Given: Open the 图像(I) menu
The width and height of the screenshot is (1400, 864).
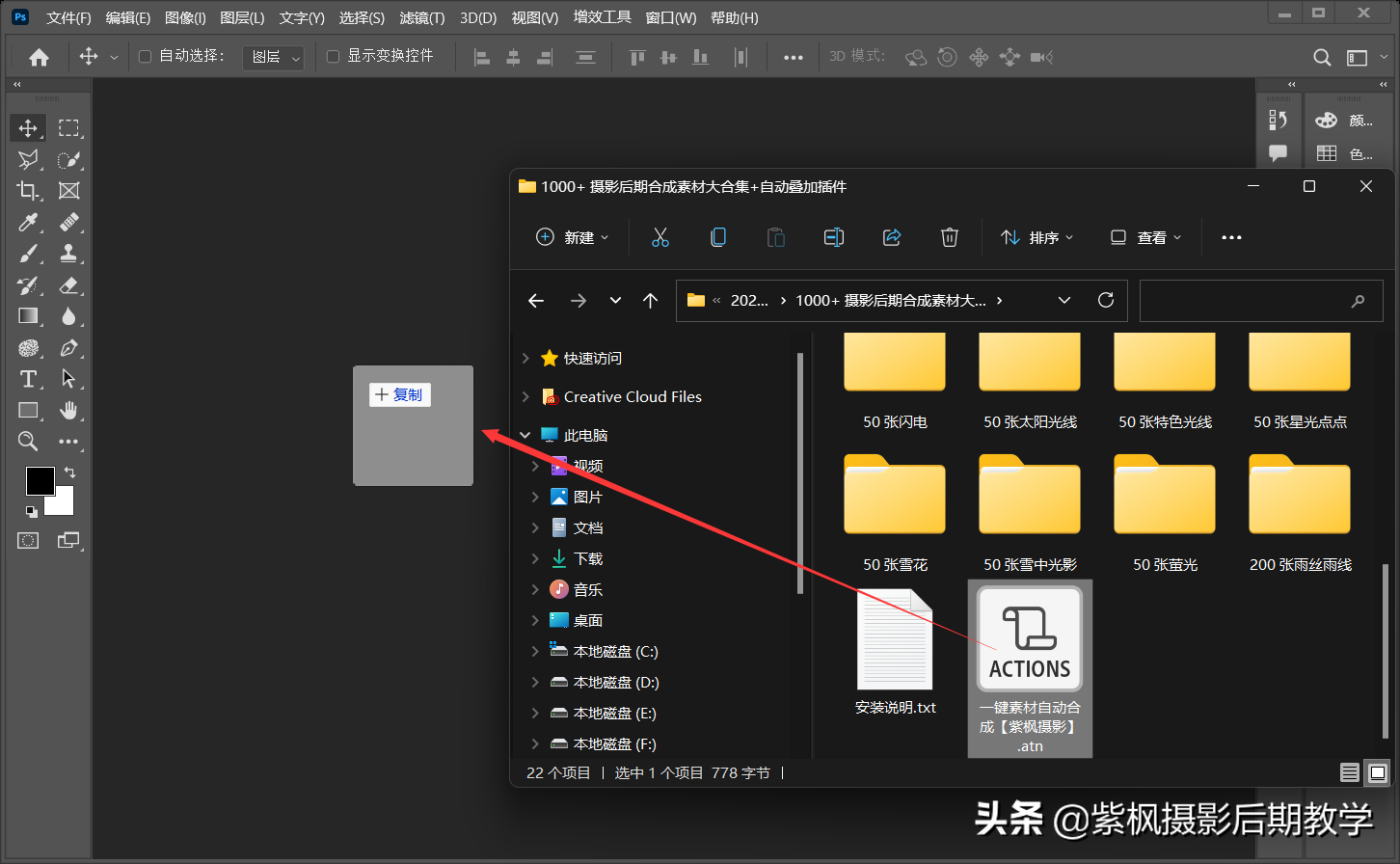Looking at the screenshot, I should tap(185, 18).
